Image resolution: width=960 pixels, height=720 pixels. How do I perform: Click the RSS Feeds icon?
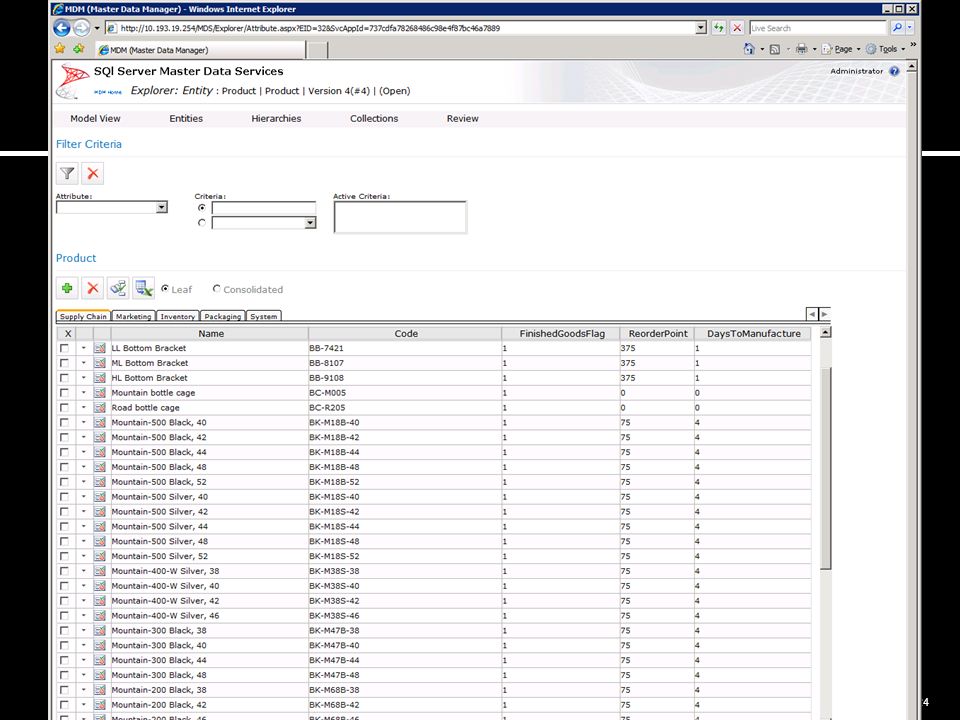click(775, 49)
